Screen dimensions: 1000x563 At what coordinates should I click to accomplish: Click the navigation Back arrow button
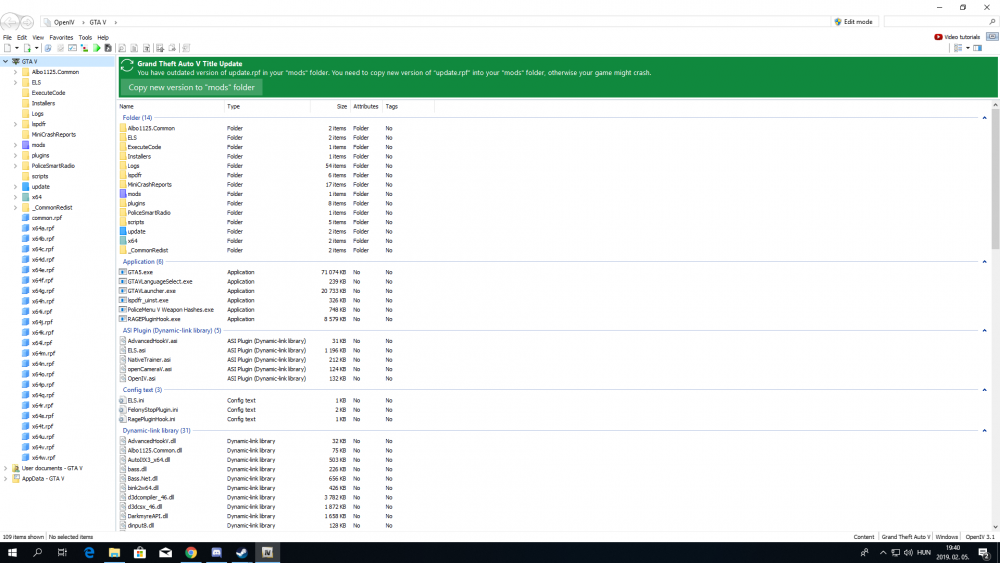[x=11, y=20]
